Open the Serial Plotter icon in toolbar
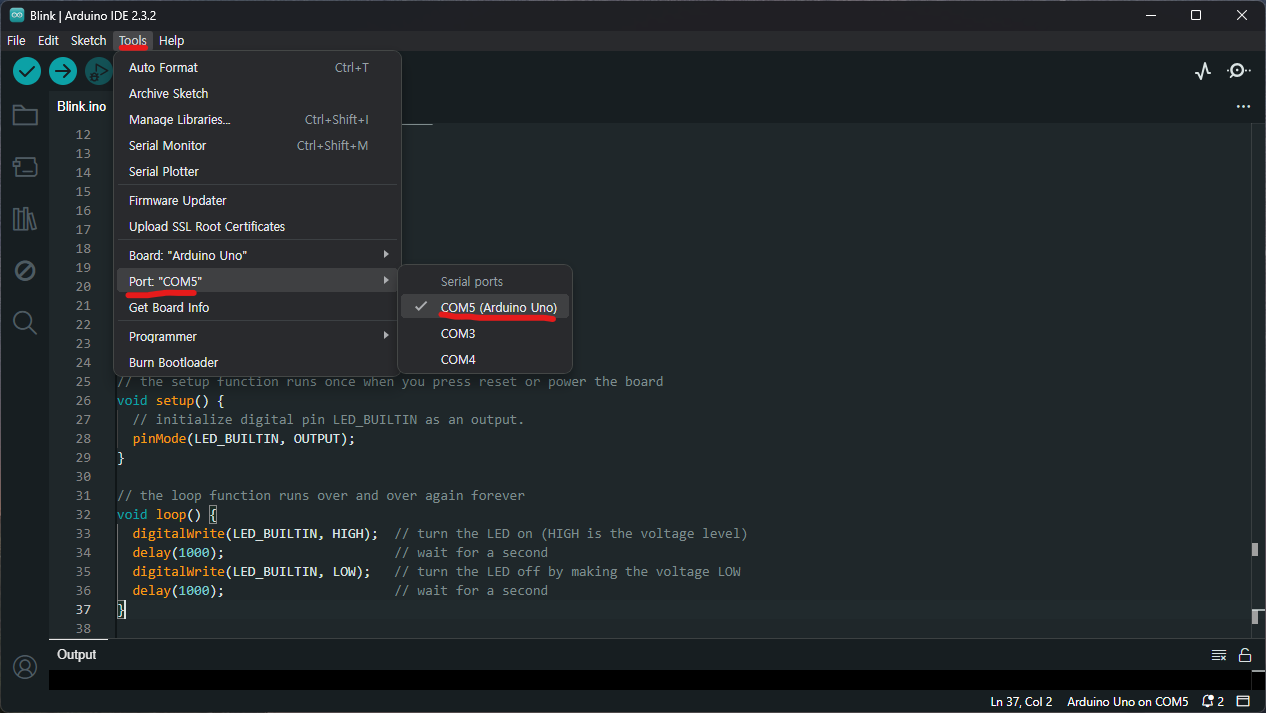1266x713 pixels. point(1203,71)
